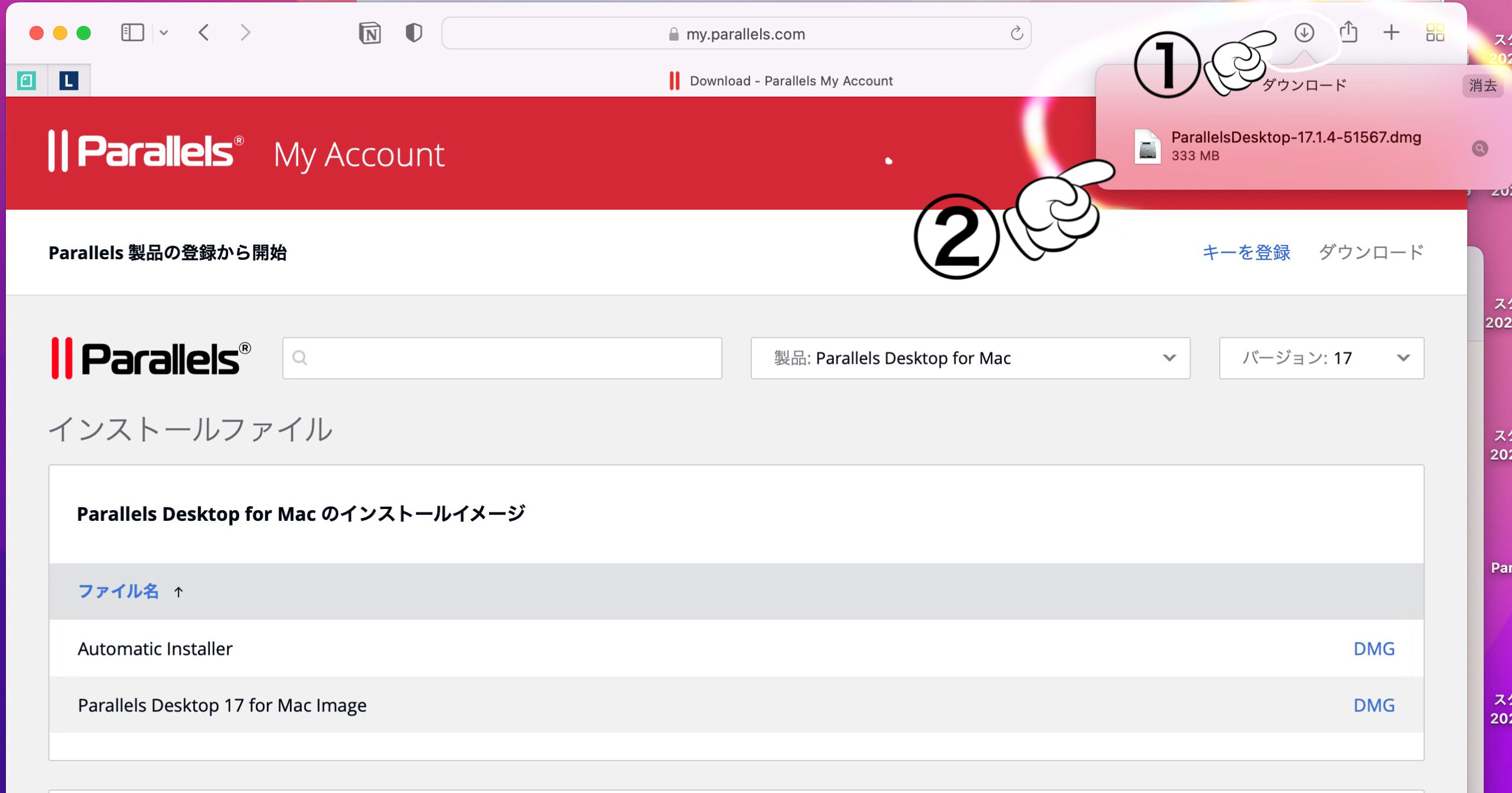
Task: Open the バージョン 17 dropdown
Action: coord(1321,358)
